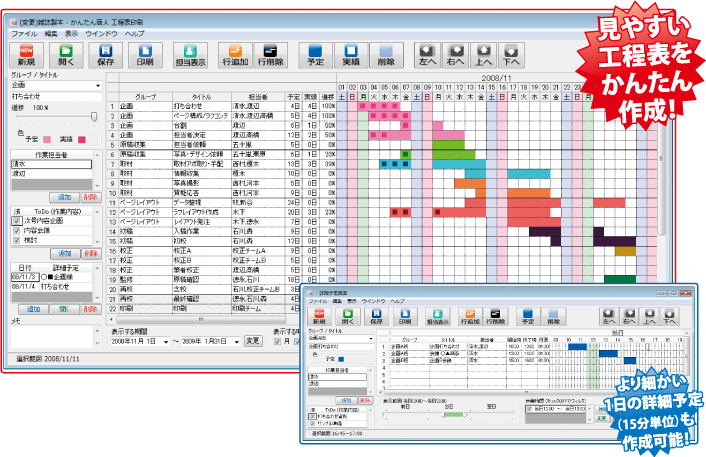The width and height of the screenshot is (706, 457).
Task: Open the start date picker 2008年11月1日
Action: tap(168, 340)
